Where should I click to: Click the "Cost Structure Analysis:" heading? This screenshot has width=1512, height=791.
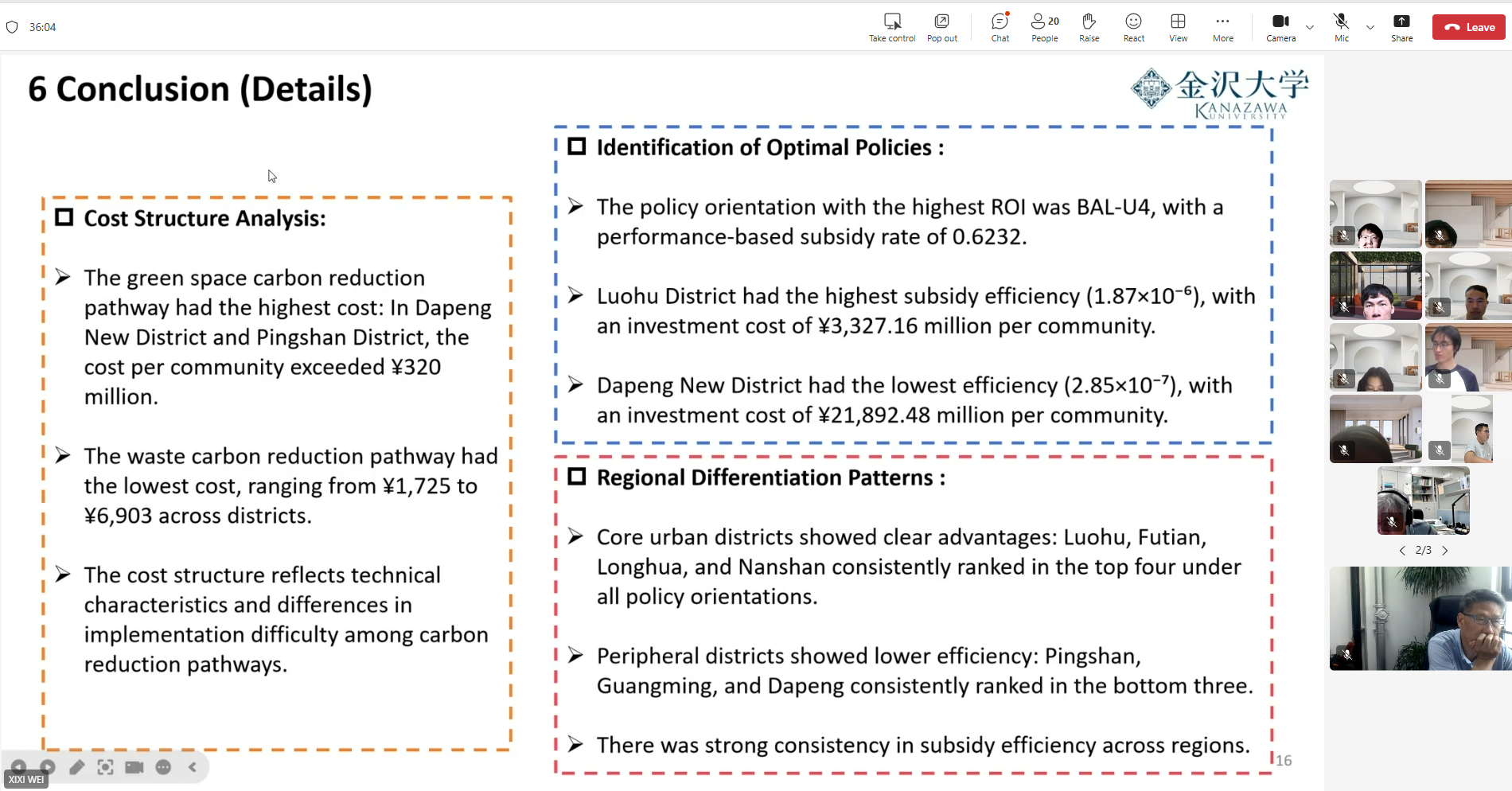tap(205, 218)
